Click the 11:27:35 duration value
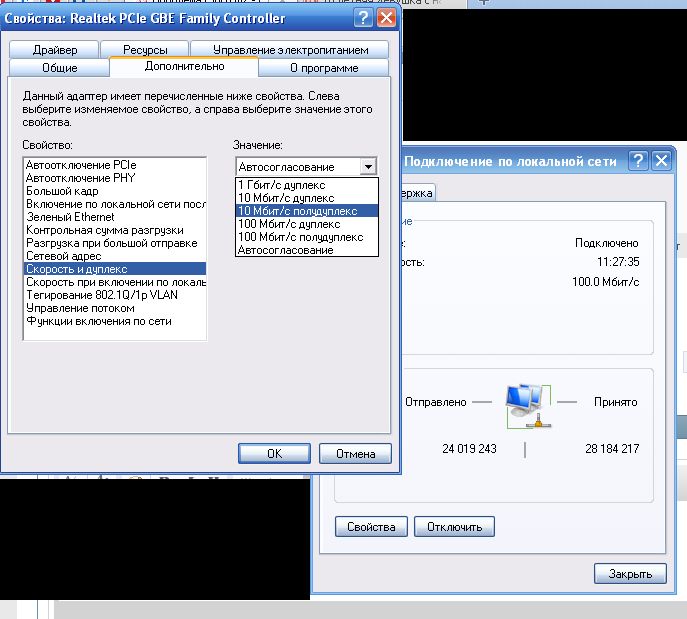 pyautogui.click(x=618, y=262)
